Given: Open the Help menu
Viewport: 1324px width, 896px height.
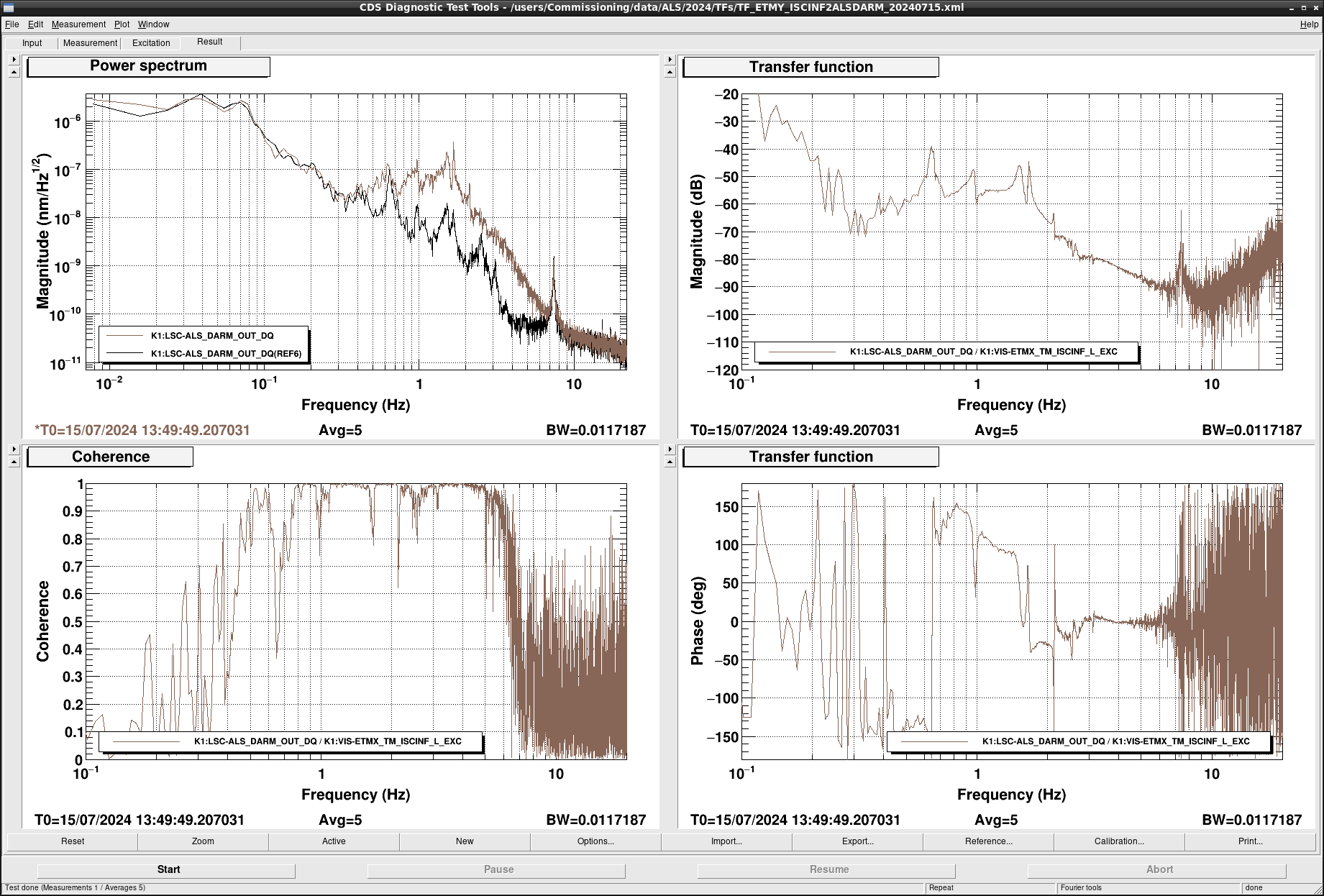Looking at the screenshot, I should pos(1308,24).
